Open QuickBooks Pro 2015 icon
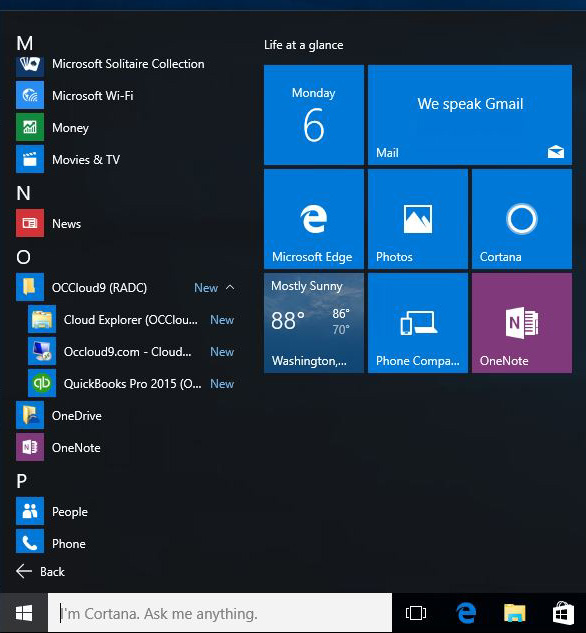 (42, 383)
